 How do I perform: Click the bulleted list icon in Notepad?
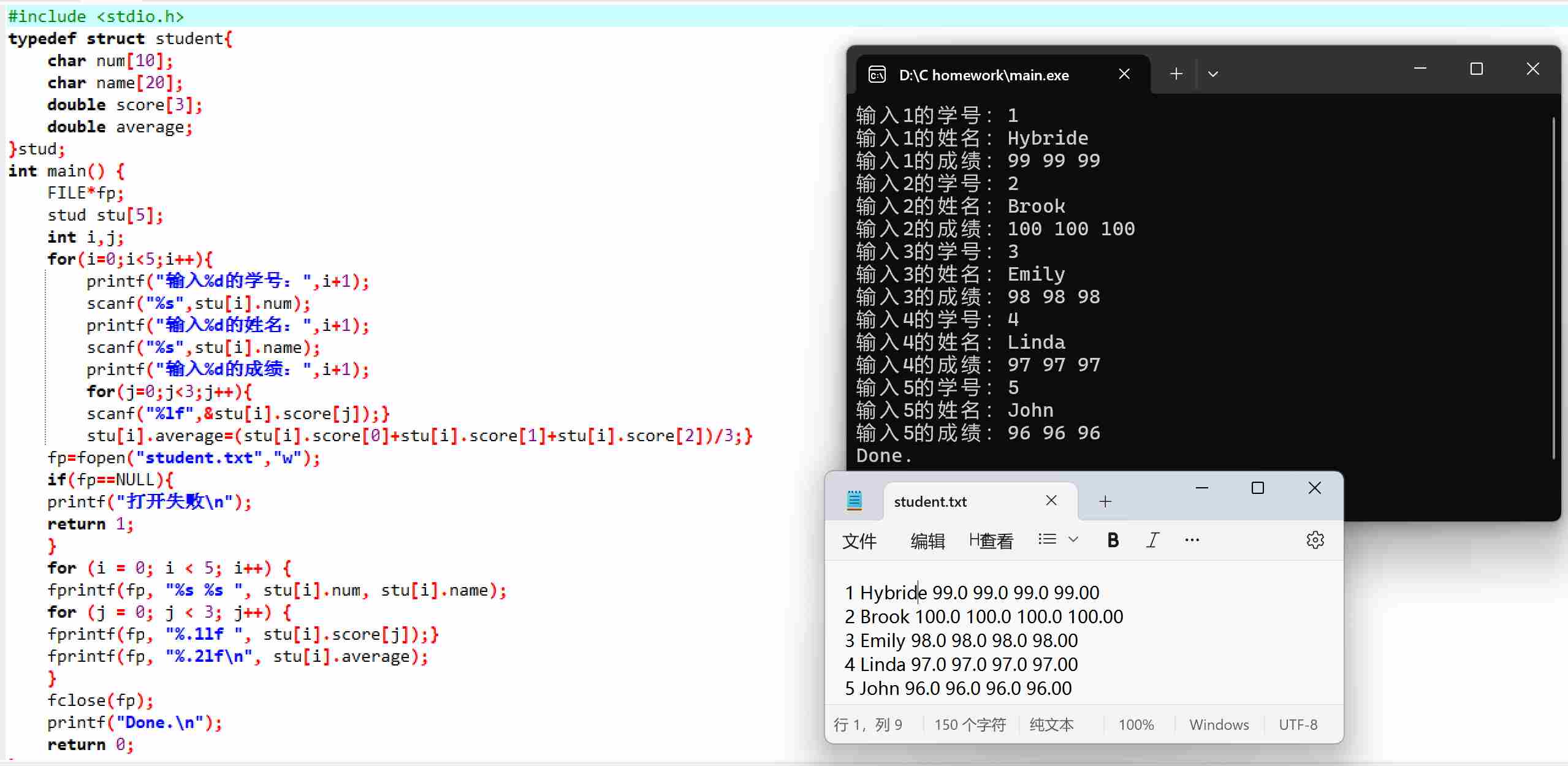[1048, 539]
